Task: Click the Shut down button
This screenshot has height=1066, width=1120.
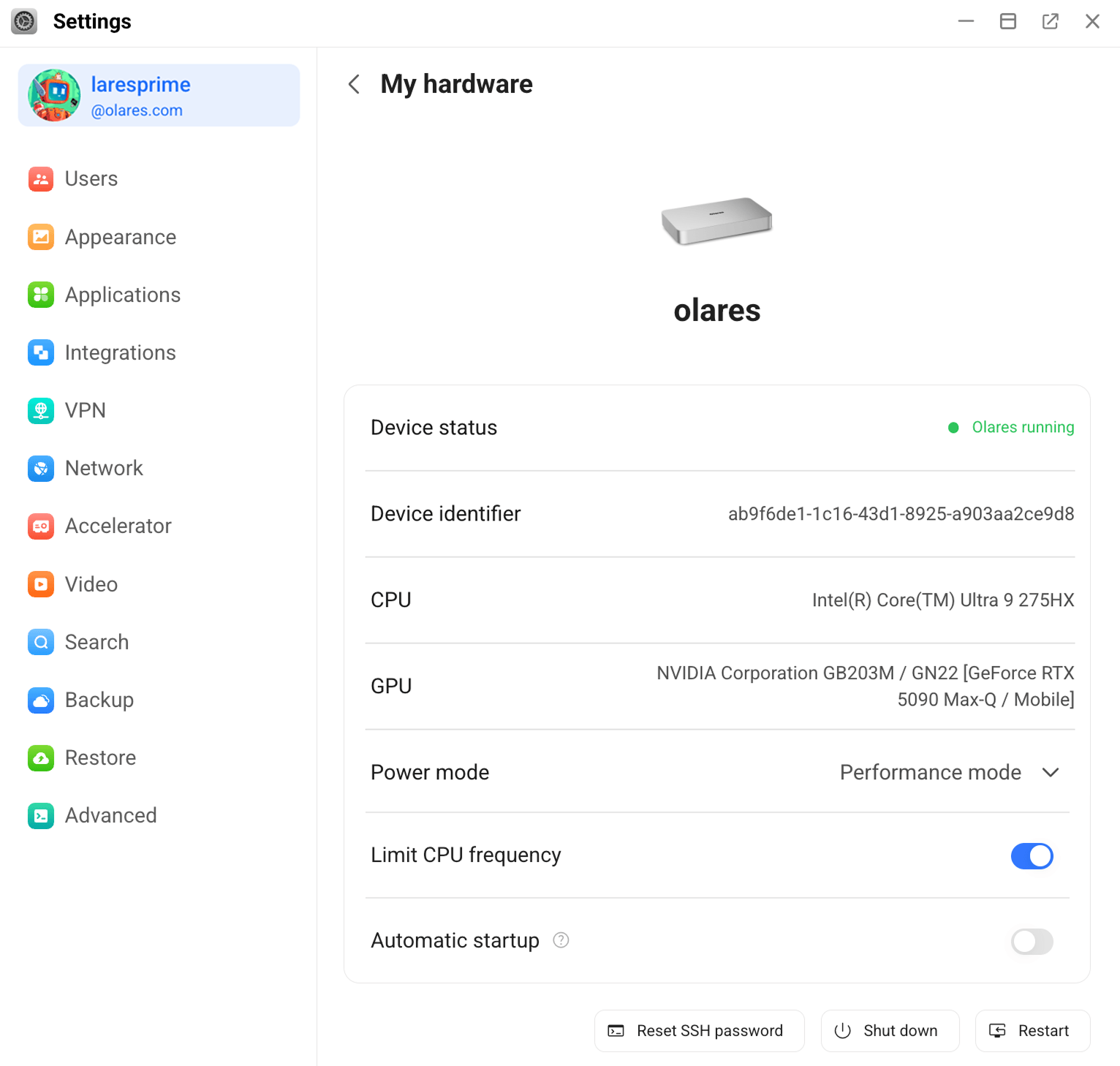Action: coord(890,1031)
